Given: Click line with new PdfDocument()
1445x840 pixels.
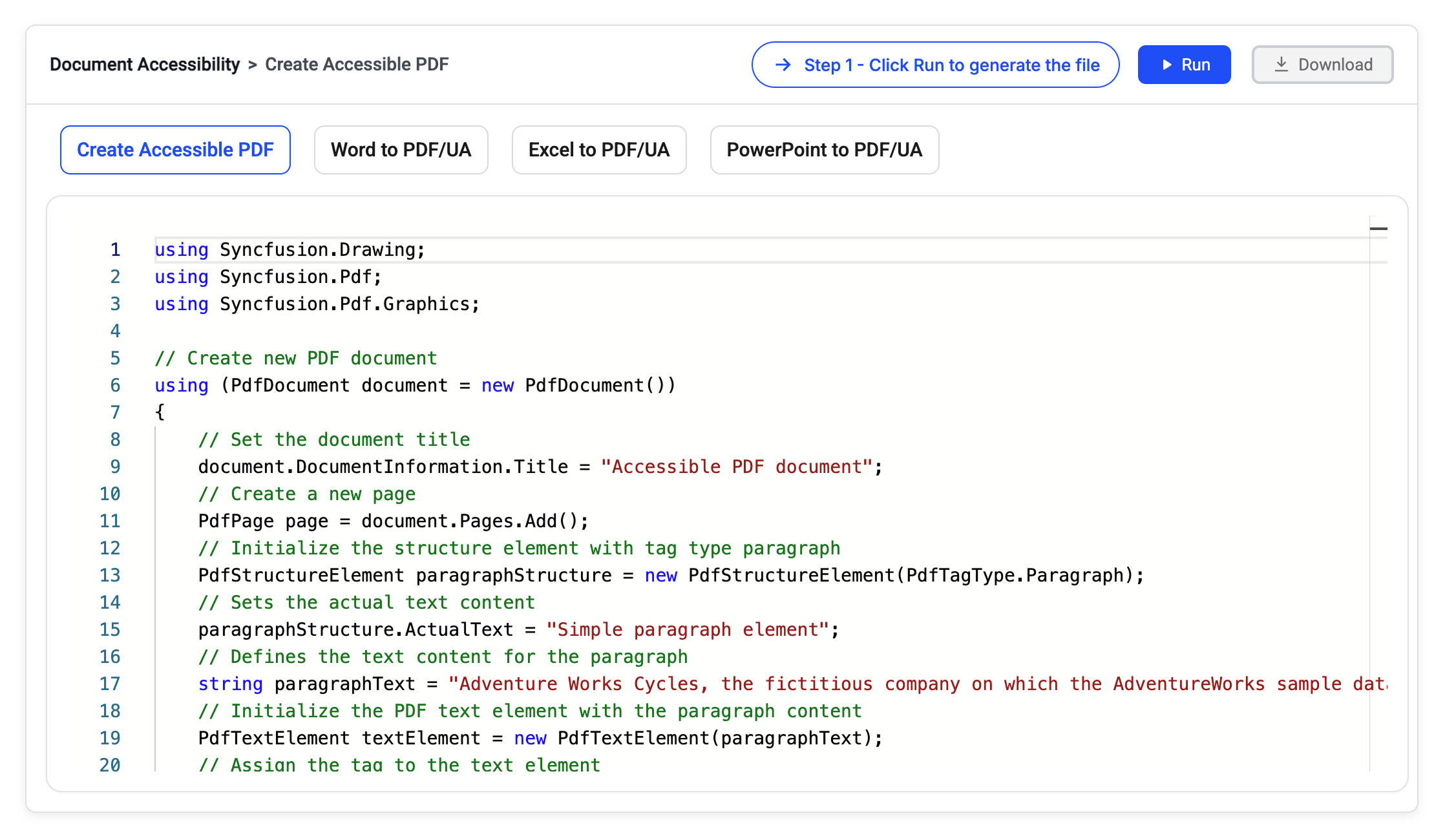Looking at the screenshot, I should 415,386.
